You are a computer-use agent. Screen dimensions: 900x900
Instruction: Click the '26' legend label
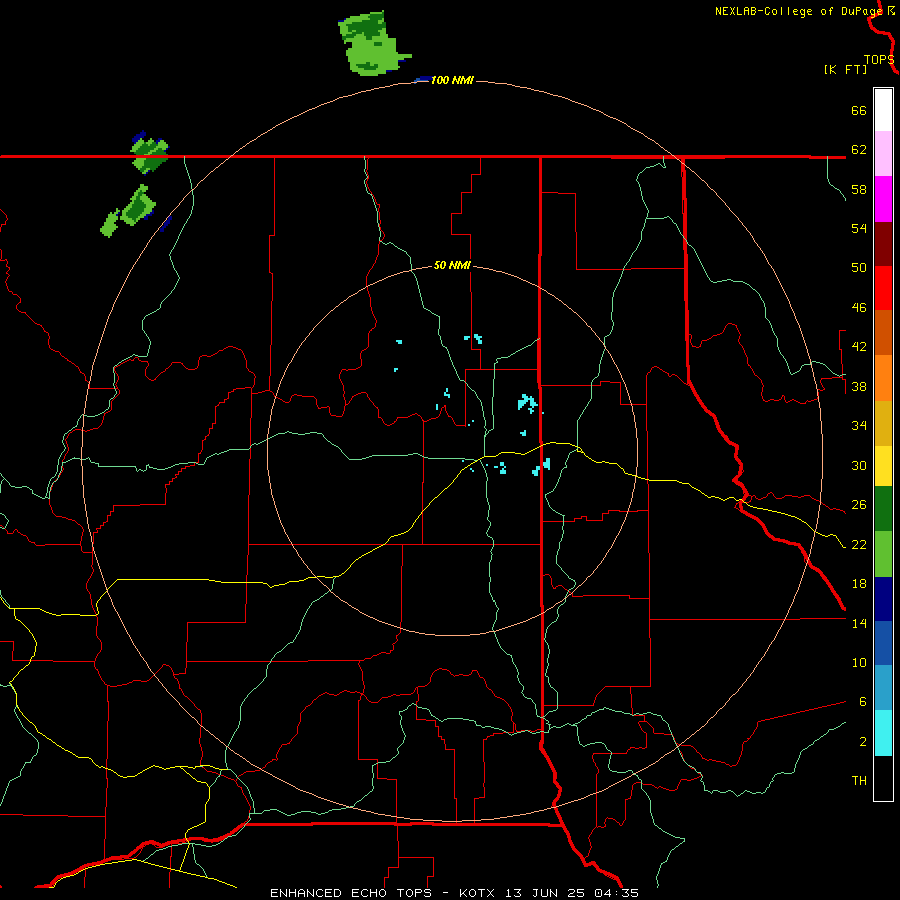pos(859,505)
